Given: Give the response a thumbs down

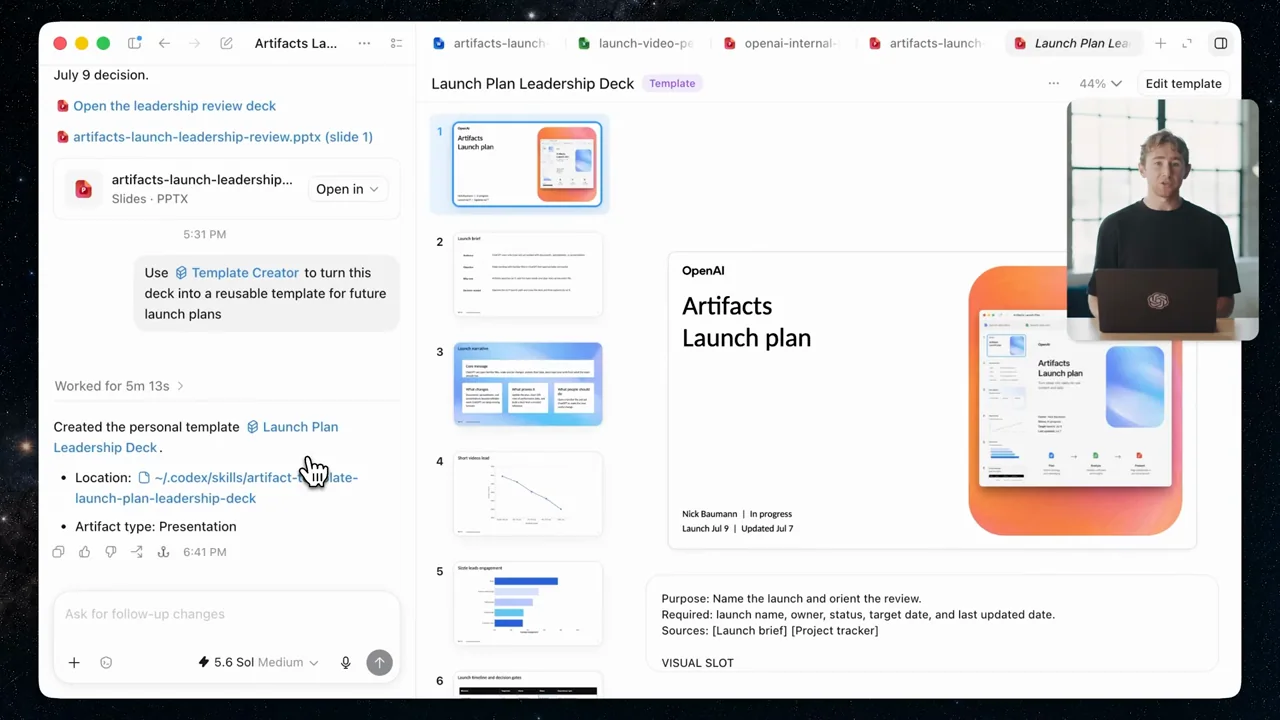Looking at the screenshot, I should (x=111, y=552).
